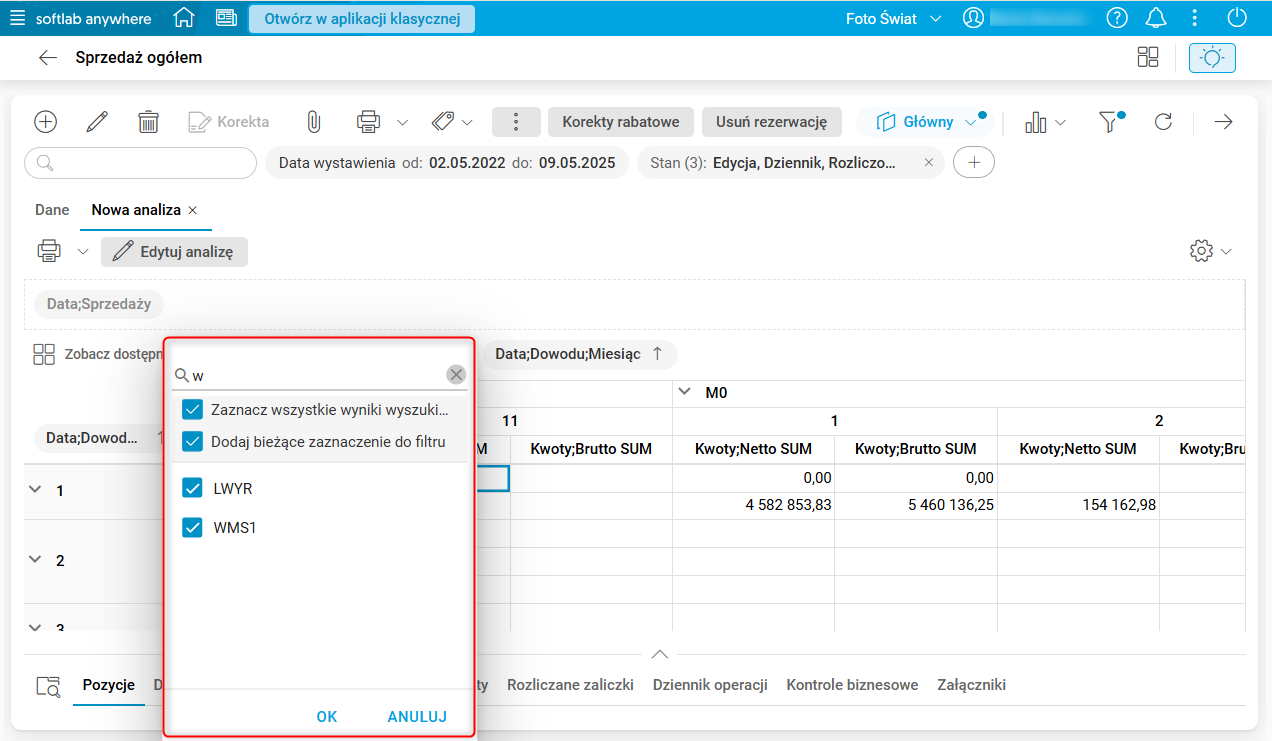Click the delete trash icon

click(x=148, y=122)
